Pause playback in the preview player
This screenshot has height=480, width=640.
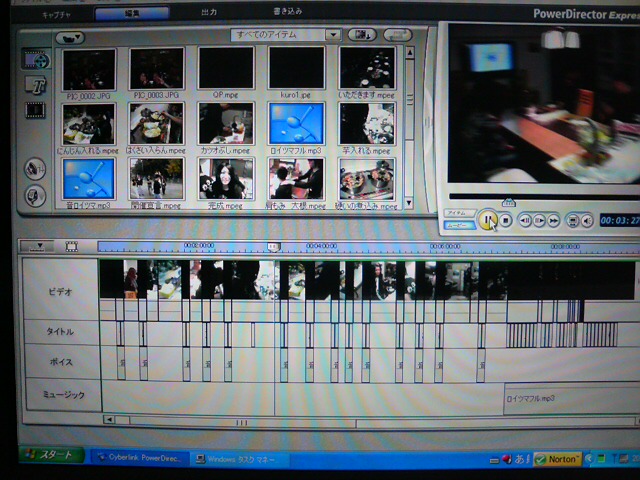[487, 220]
